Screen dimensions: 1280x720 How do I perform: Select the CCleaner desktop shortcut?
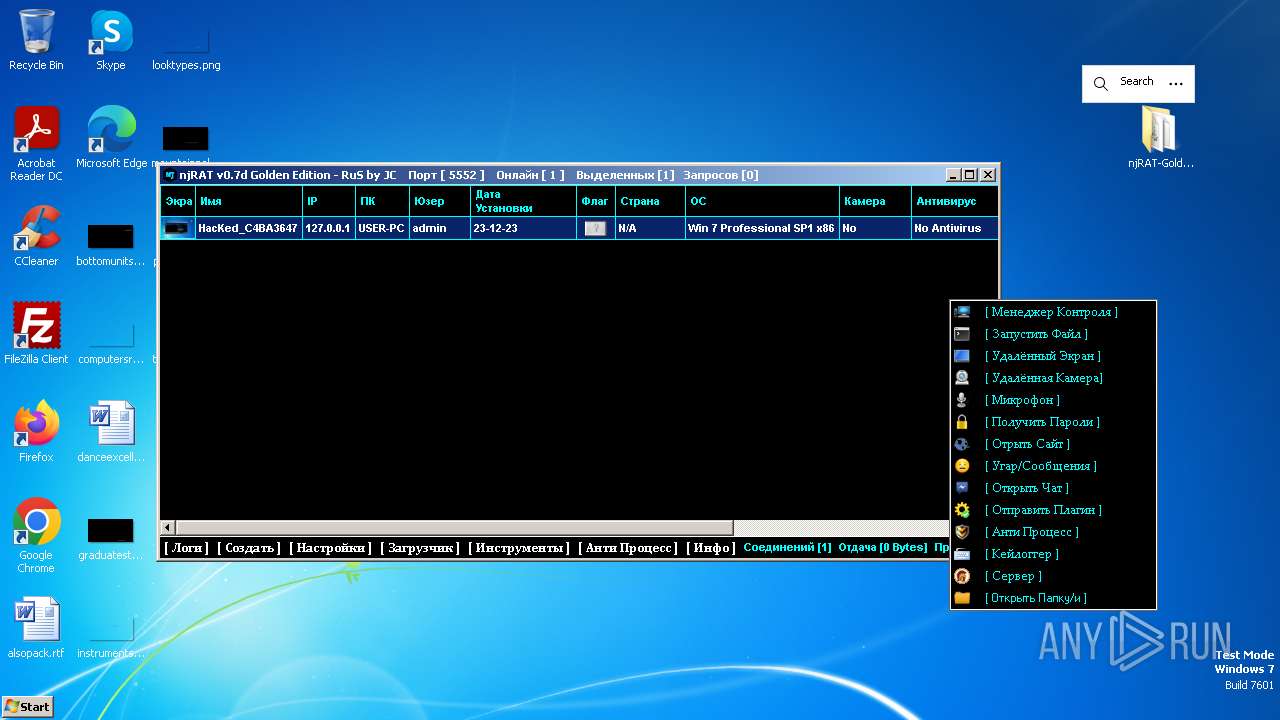point(36,236)
